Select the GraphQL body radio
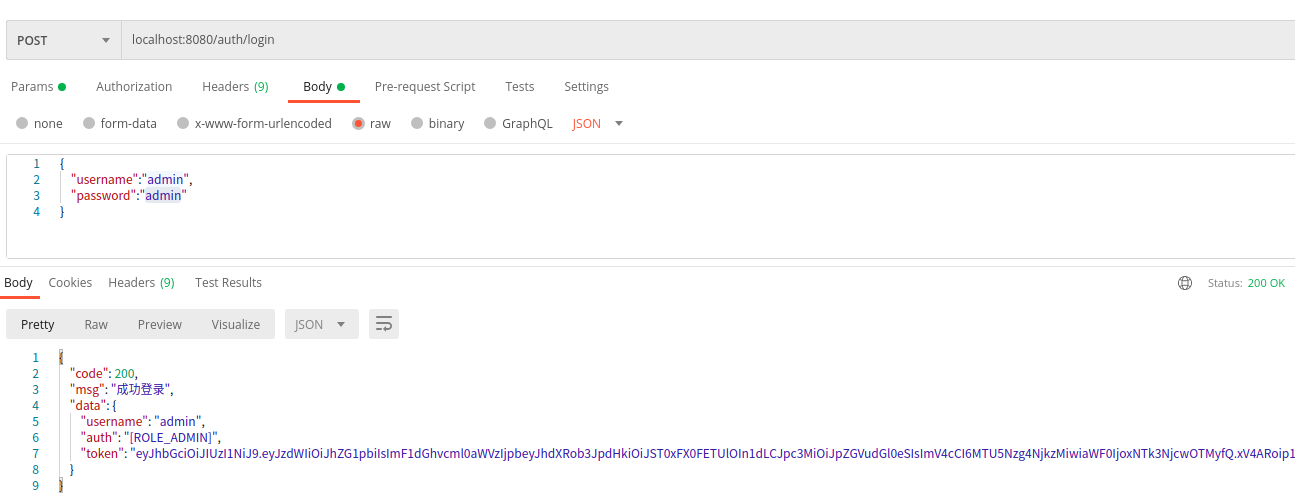1295x502 pixels. tap(490, 124)
